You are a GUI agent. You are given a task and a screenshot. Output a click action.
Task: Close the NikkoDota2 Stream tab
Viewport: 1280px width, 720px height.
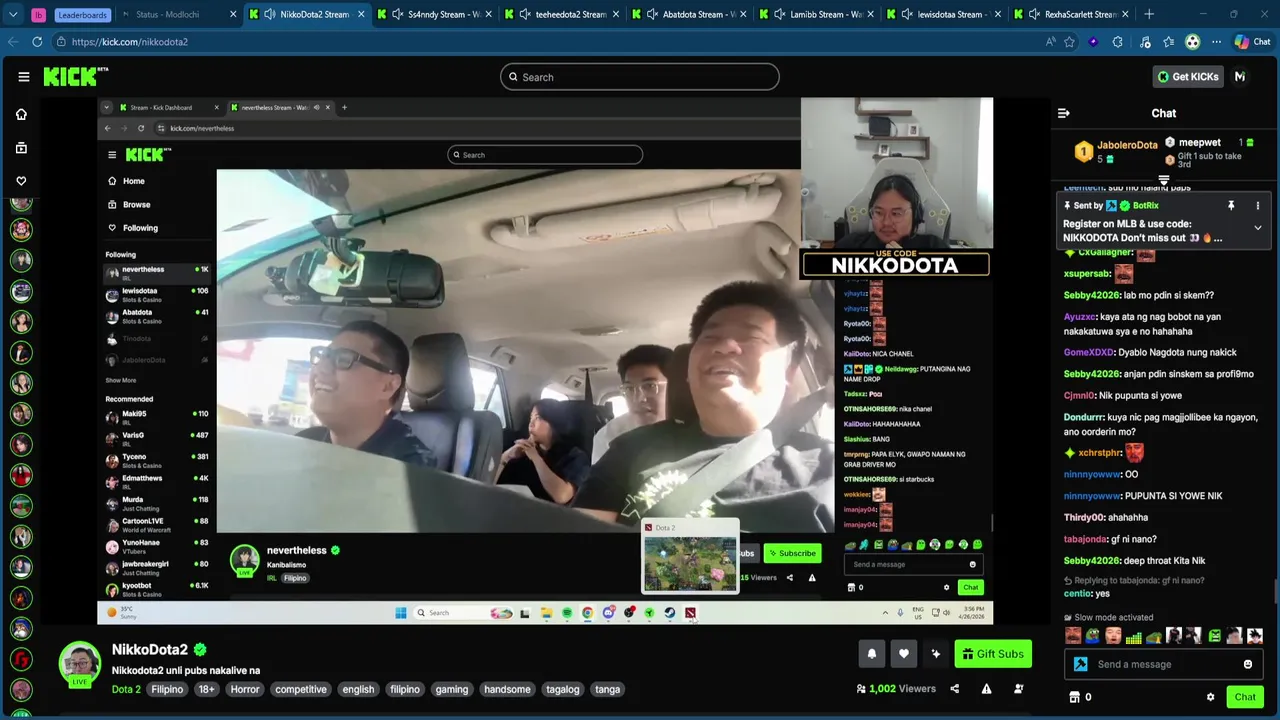point(361,14)
